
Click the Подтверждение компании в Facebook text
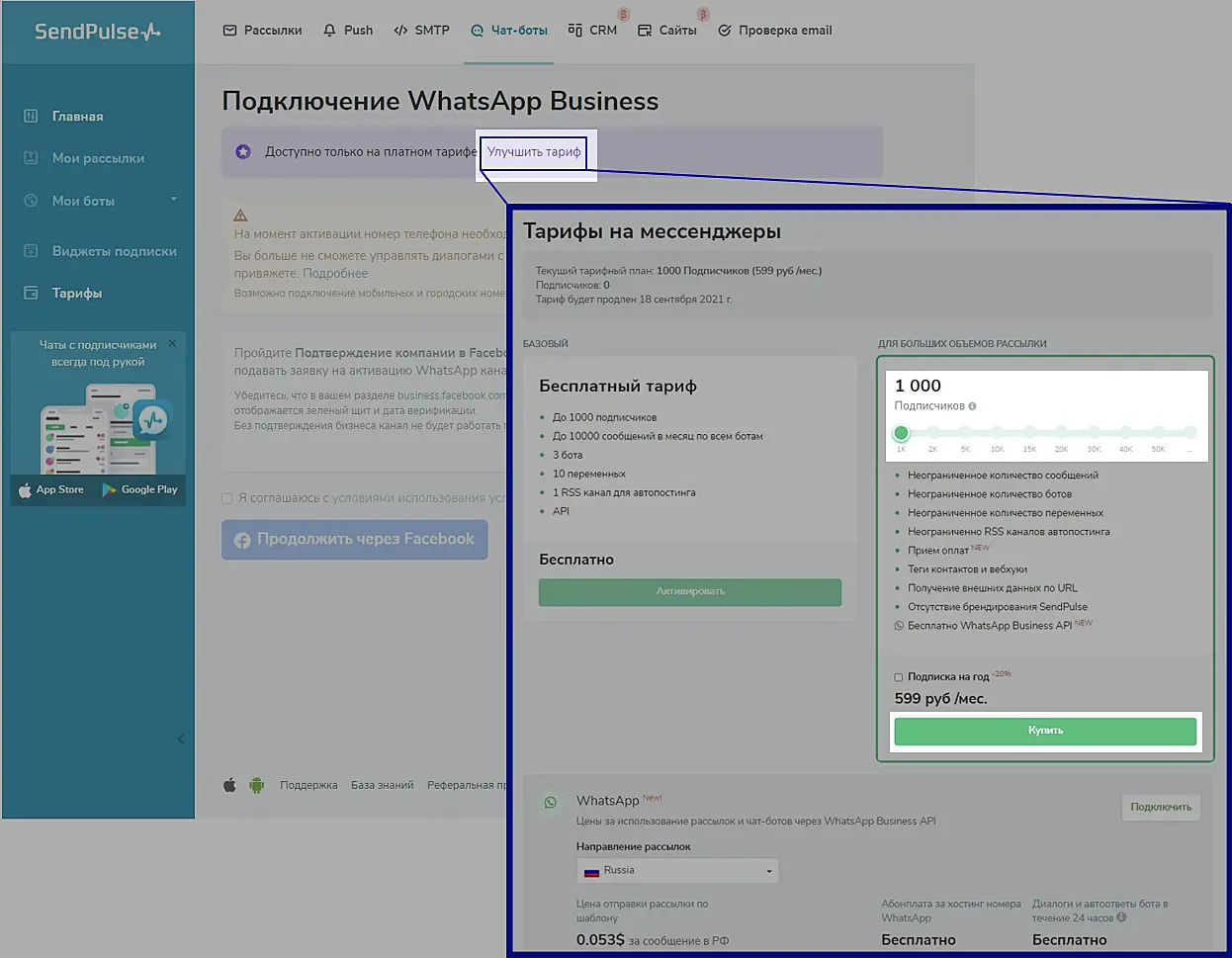click(x=401, y=353)
